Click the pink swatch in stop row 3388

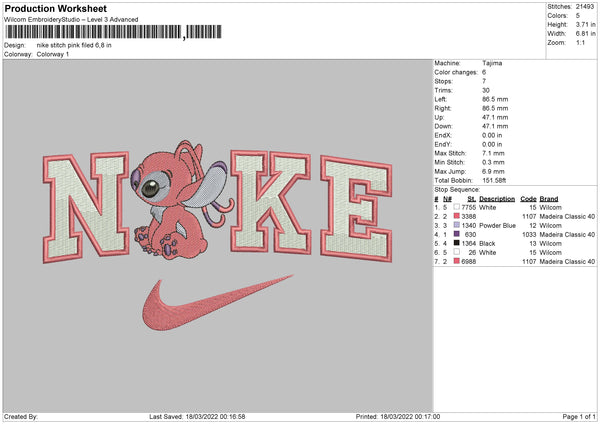pos(457,216)
